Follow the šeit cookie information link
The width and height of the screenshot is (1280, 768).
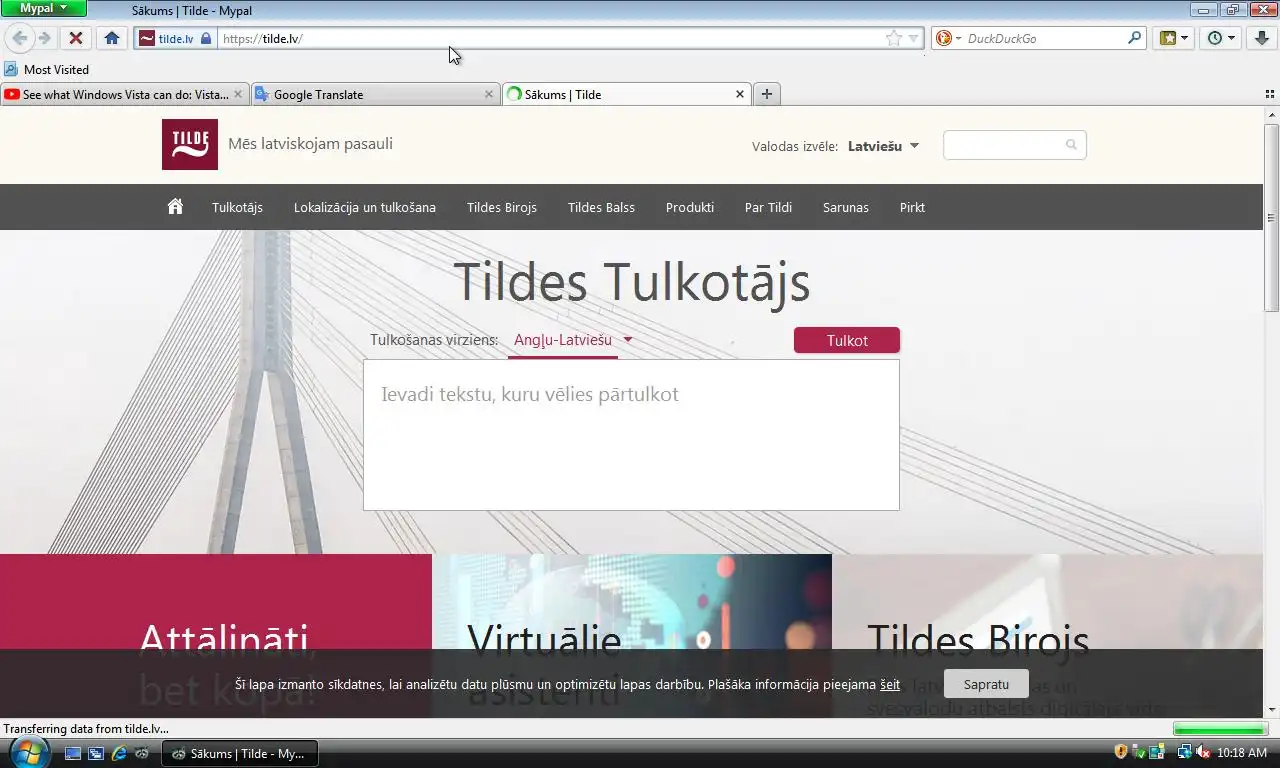coord(890,685)
